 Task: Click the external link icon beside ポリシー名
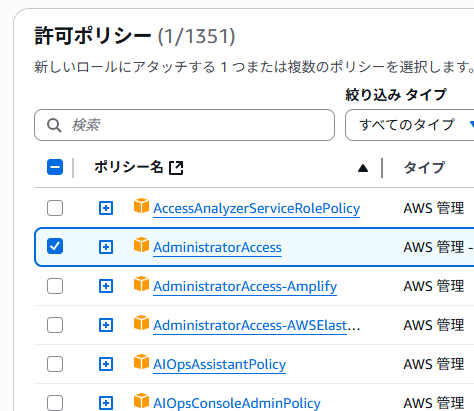(x=176, y=167)
